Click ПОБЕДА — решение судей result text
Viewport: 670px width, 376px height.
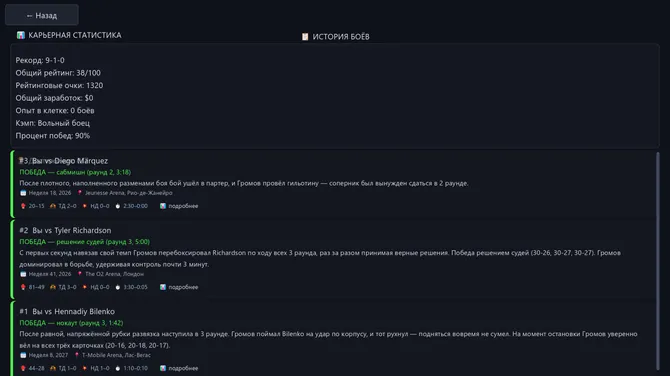(85, 242)
